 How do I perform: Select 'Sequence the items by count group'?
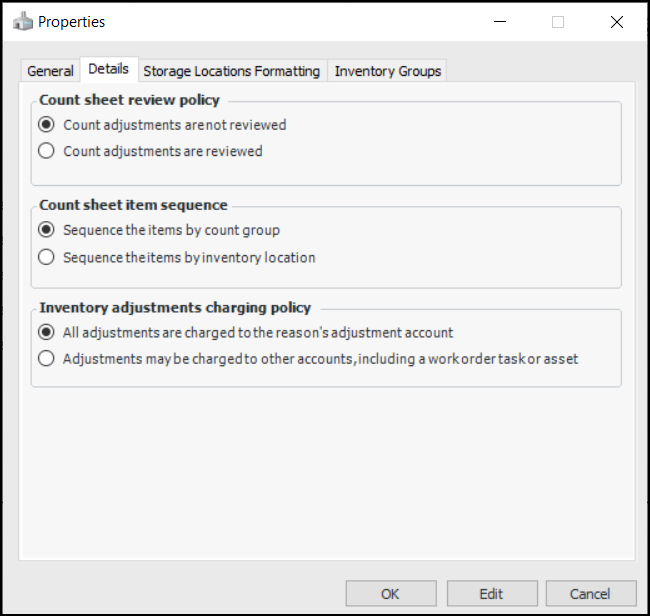(46, 230)
